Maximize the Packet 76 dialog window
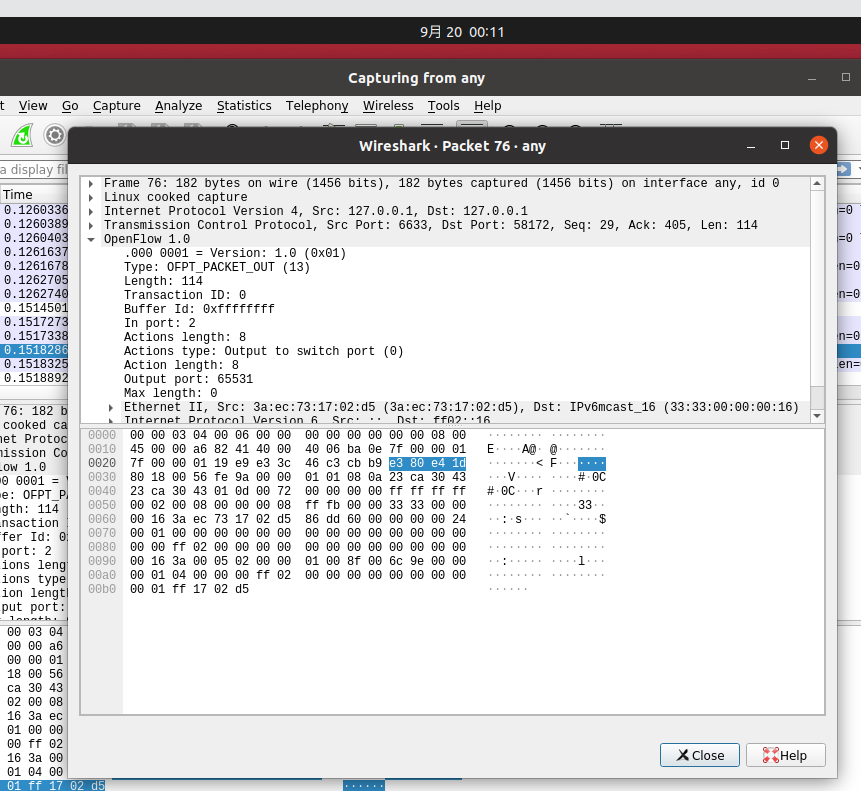The image size is (861, 791). click(785, 145)
